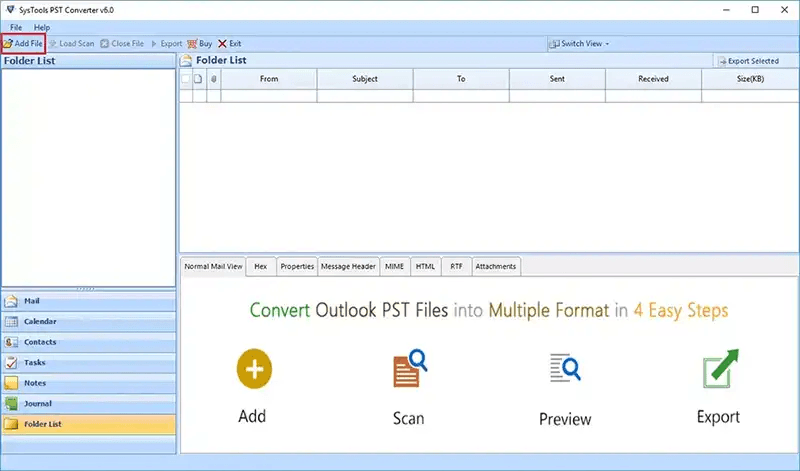Toggle the select-all checkbox in header

coord(186,79)
